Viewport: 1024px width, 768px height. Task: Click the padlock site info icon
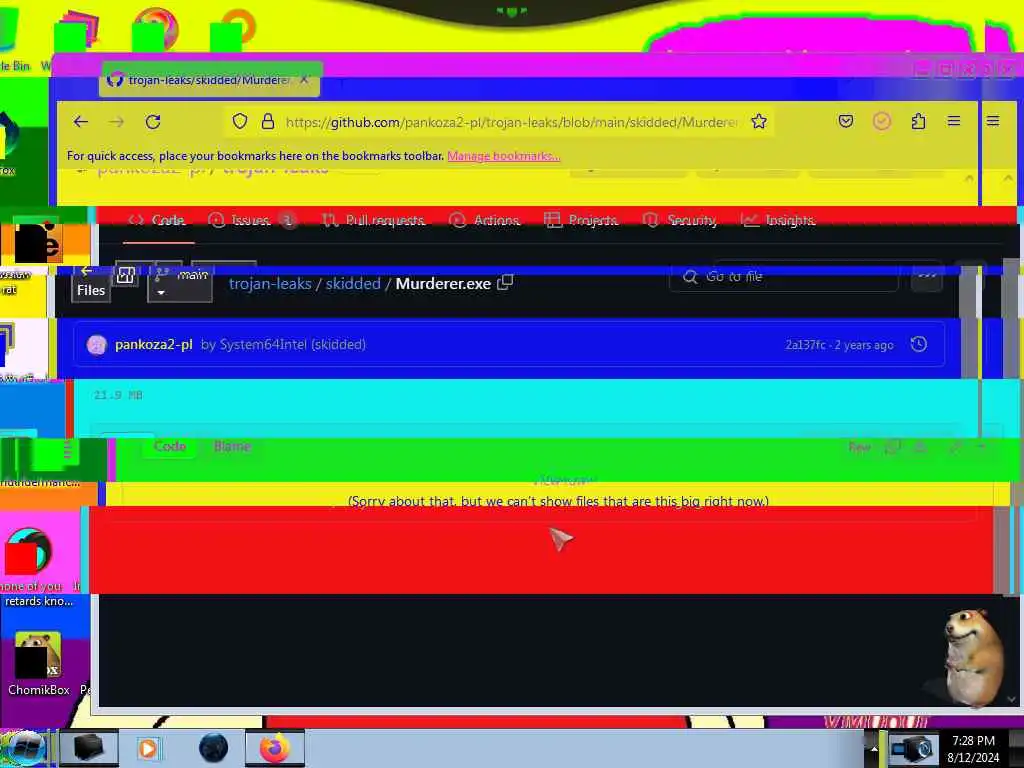268,121
